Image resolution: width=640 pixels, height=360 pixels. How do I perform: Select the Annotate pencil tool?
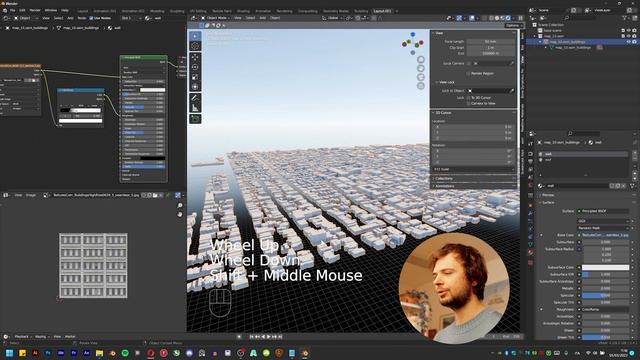196,98
